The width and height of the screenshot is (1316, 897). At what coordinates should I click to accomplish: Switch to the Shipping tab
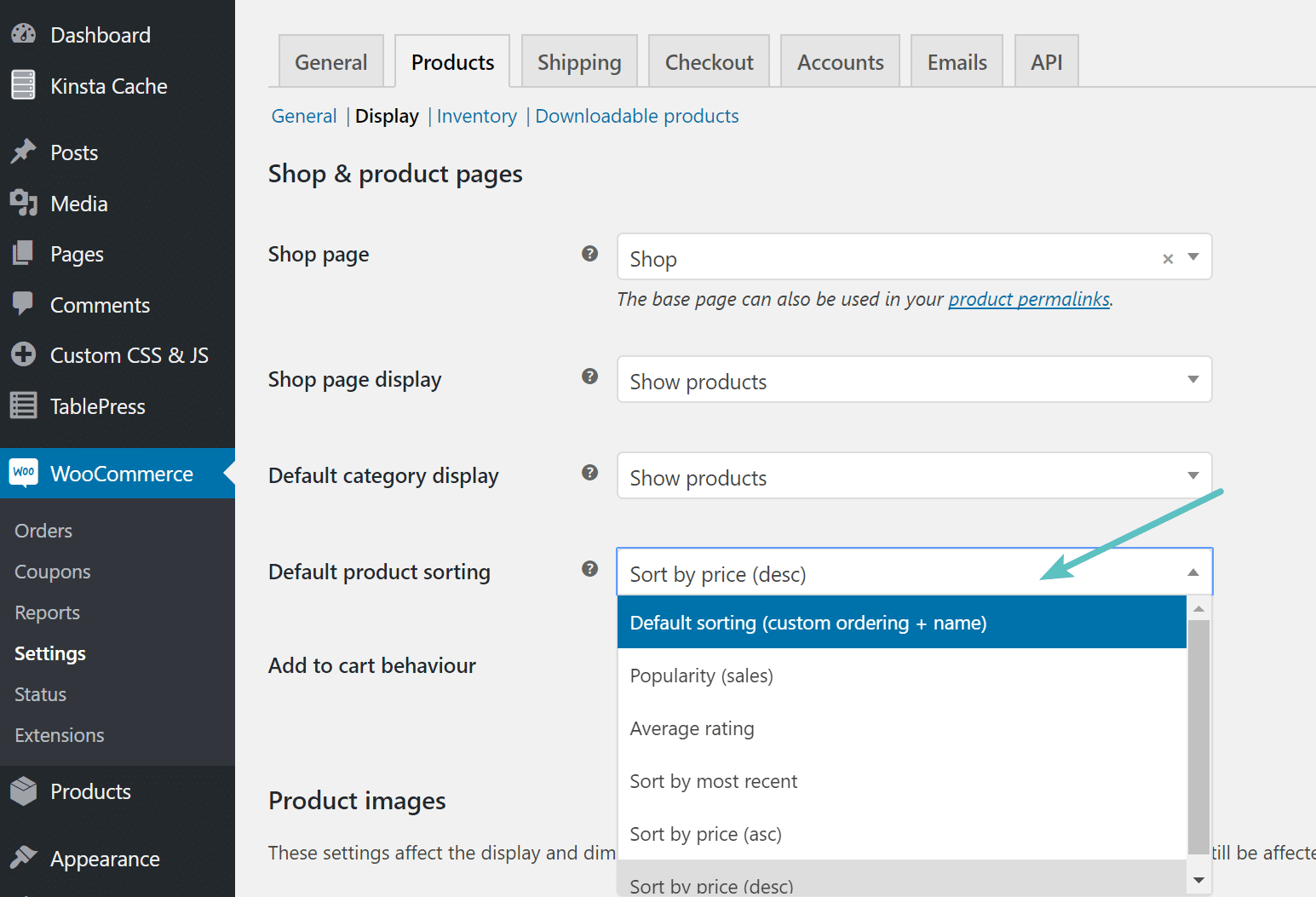coord(579,60)
